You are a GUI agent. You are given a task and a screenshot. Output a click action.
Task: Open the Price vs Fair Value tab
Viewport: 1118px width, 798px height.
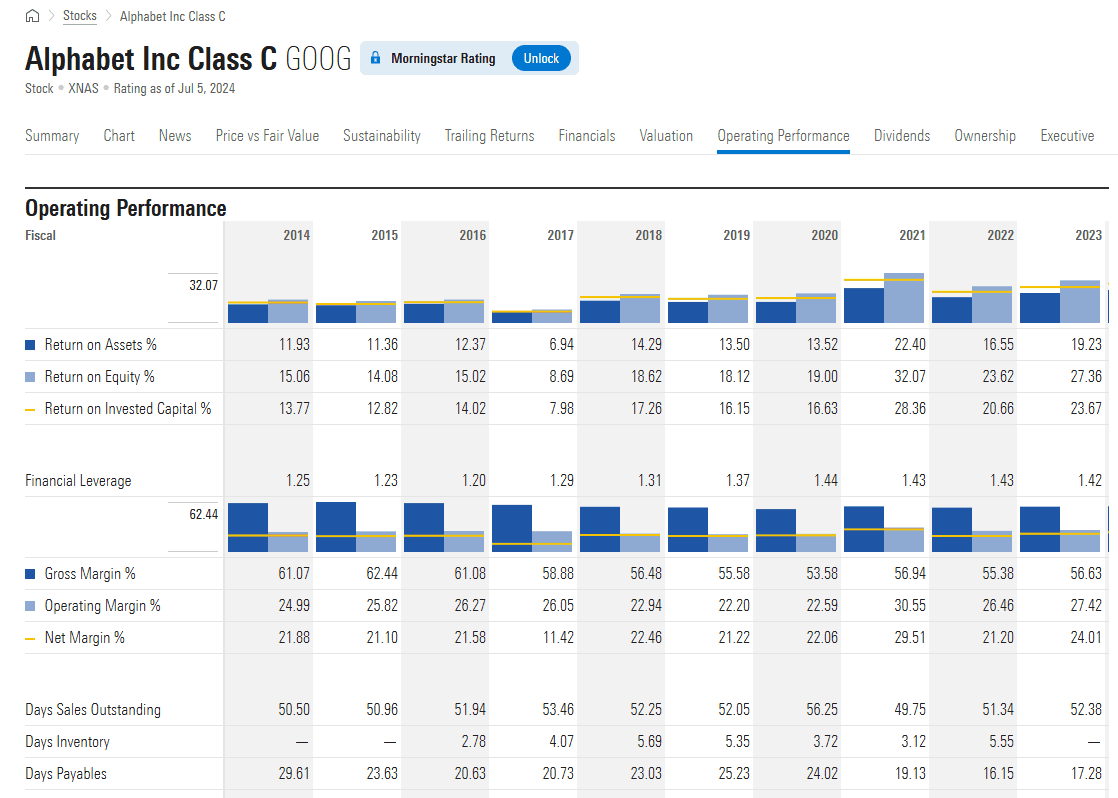tap(267, 135)
